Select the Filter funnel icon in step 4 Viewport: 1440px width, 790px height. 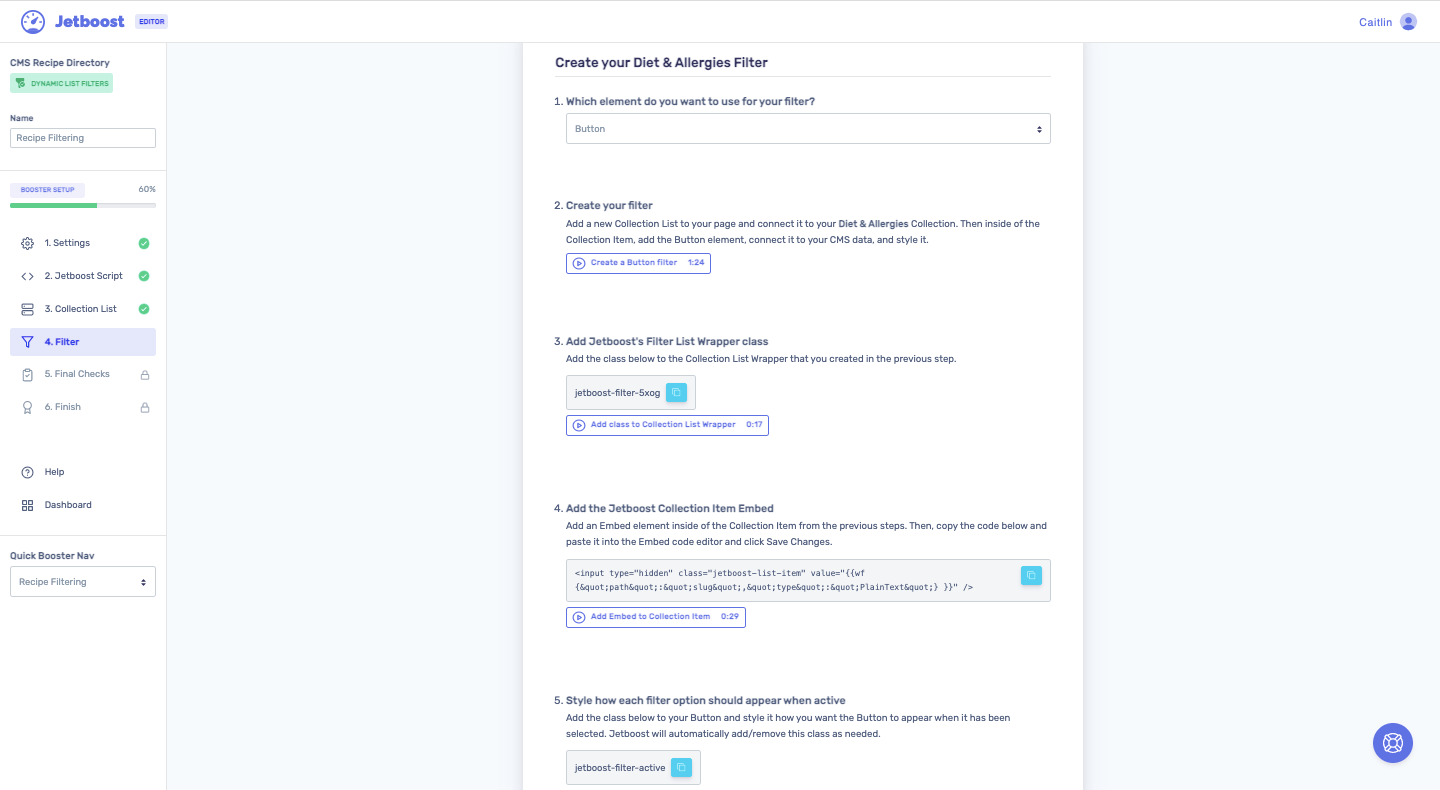(x=27, y=341)
